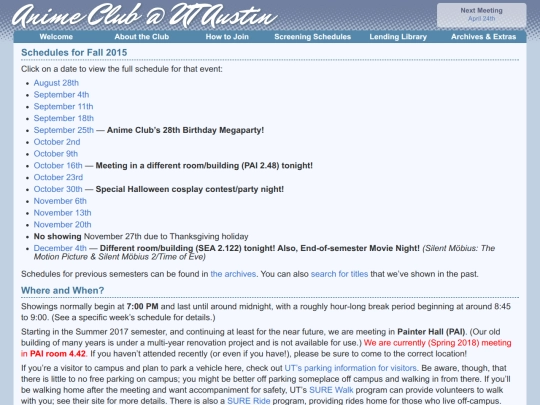Click the red 'PAI room 4.42' text

[x=58, y=354]
